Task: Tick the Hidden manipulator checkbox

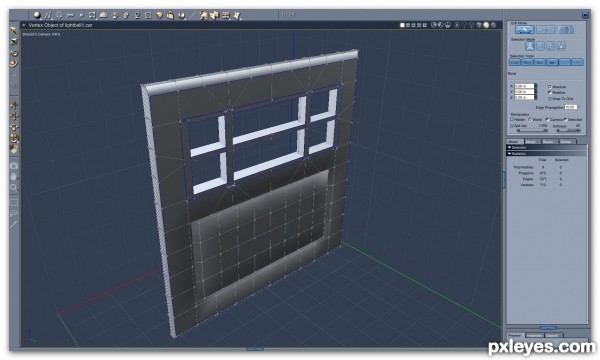Action: 511,119
